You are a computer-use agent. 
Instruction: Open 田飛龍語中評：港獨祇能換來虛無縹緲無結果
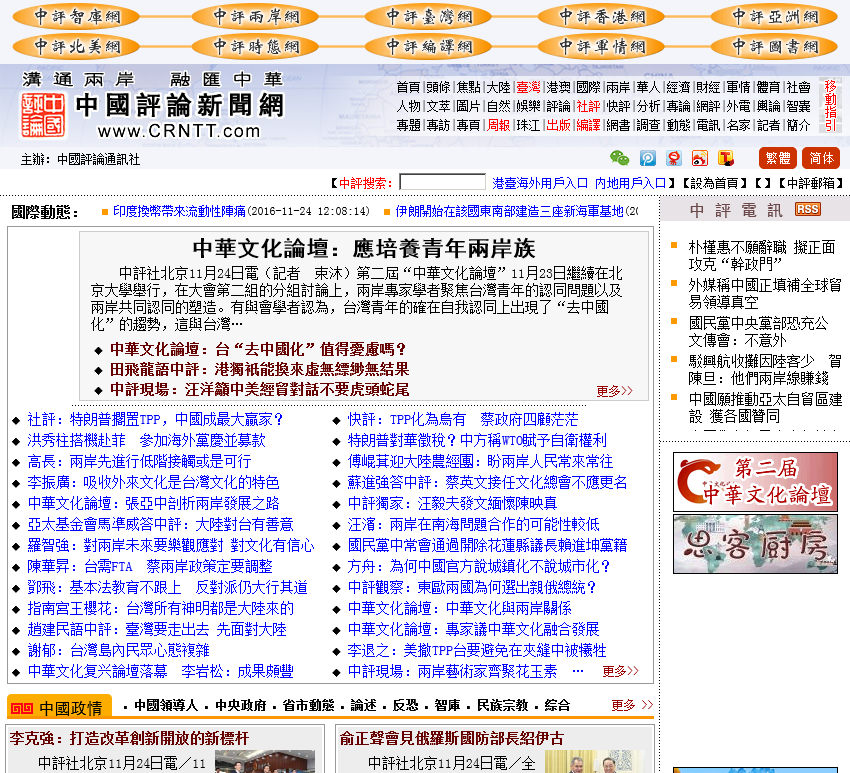259,369
